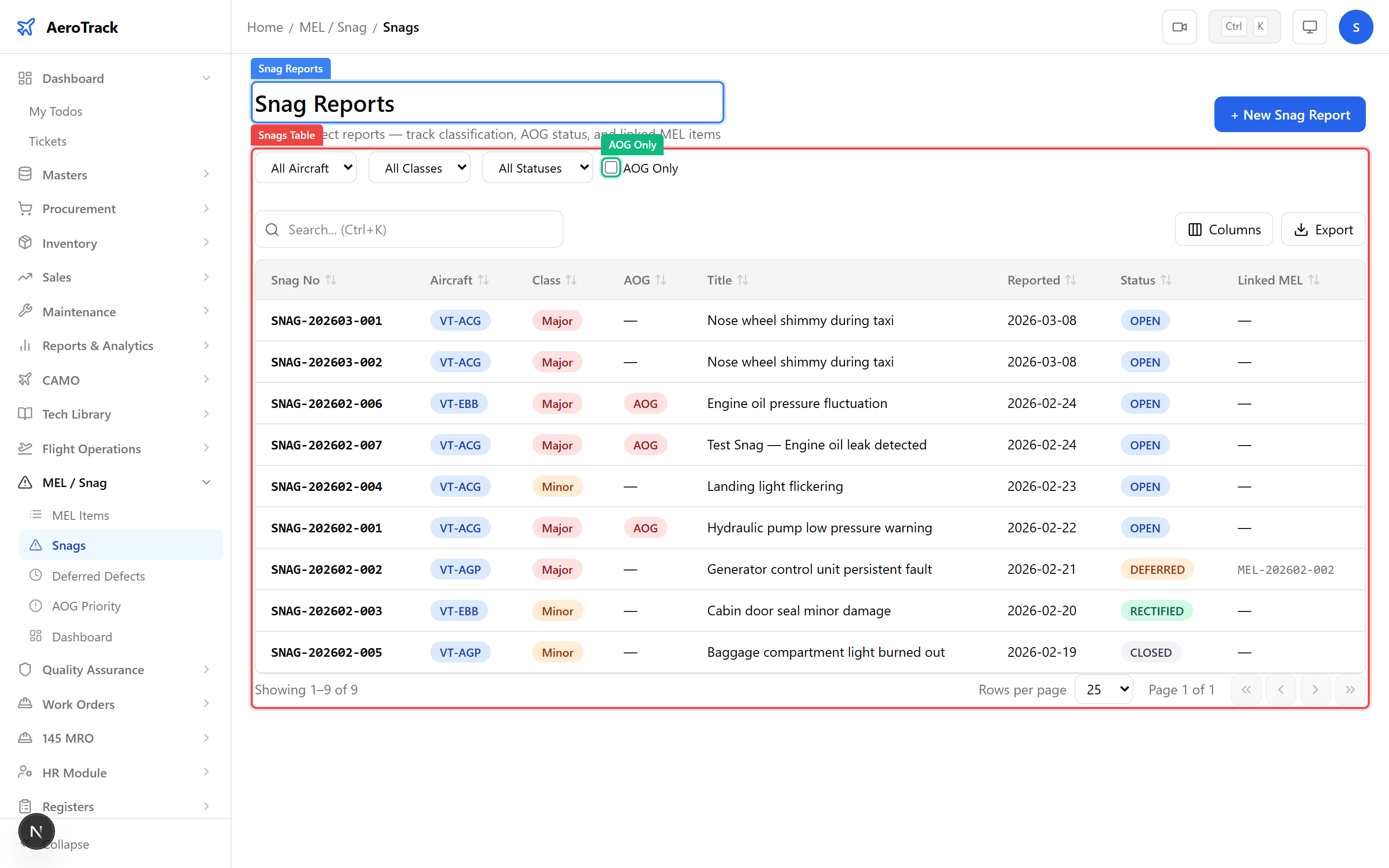Collapse the MEL / Snag section

click(206, 482)
